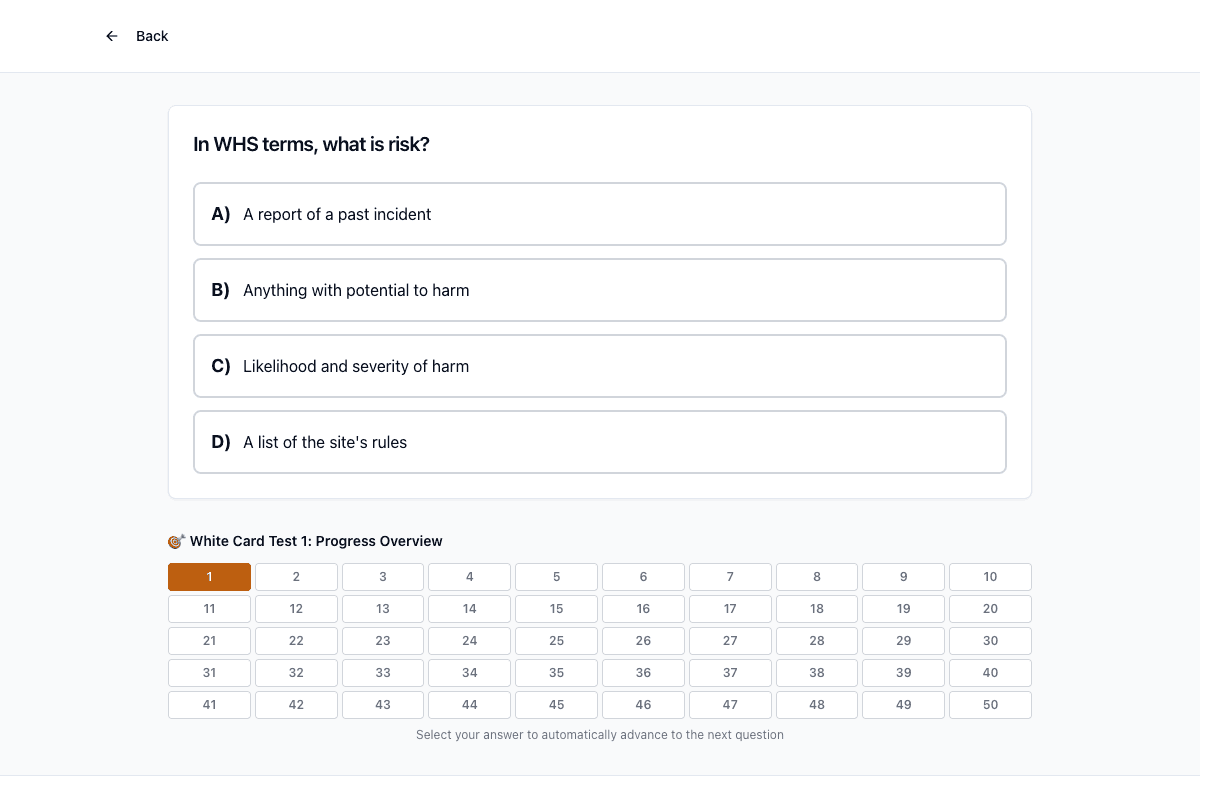The height and width of the screenshot is (790, 1215).
Task: Open question 31
Action: pyautogui.click(x=209, y=673)
